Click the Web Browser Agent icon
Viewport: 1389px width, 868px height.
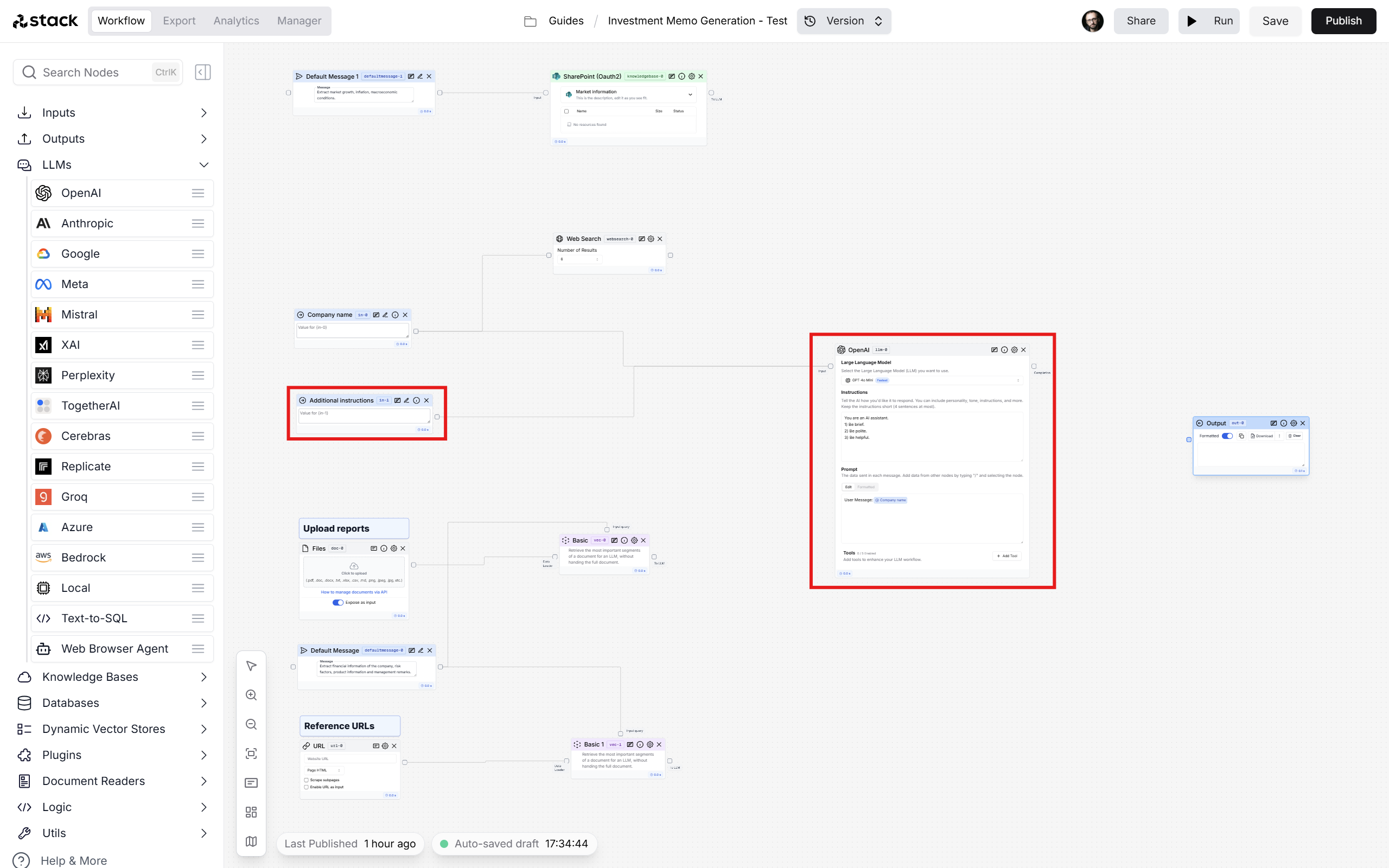point(42,649)
